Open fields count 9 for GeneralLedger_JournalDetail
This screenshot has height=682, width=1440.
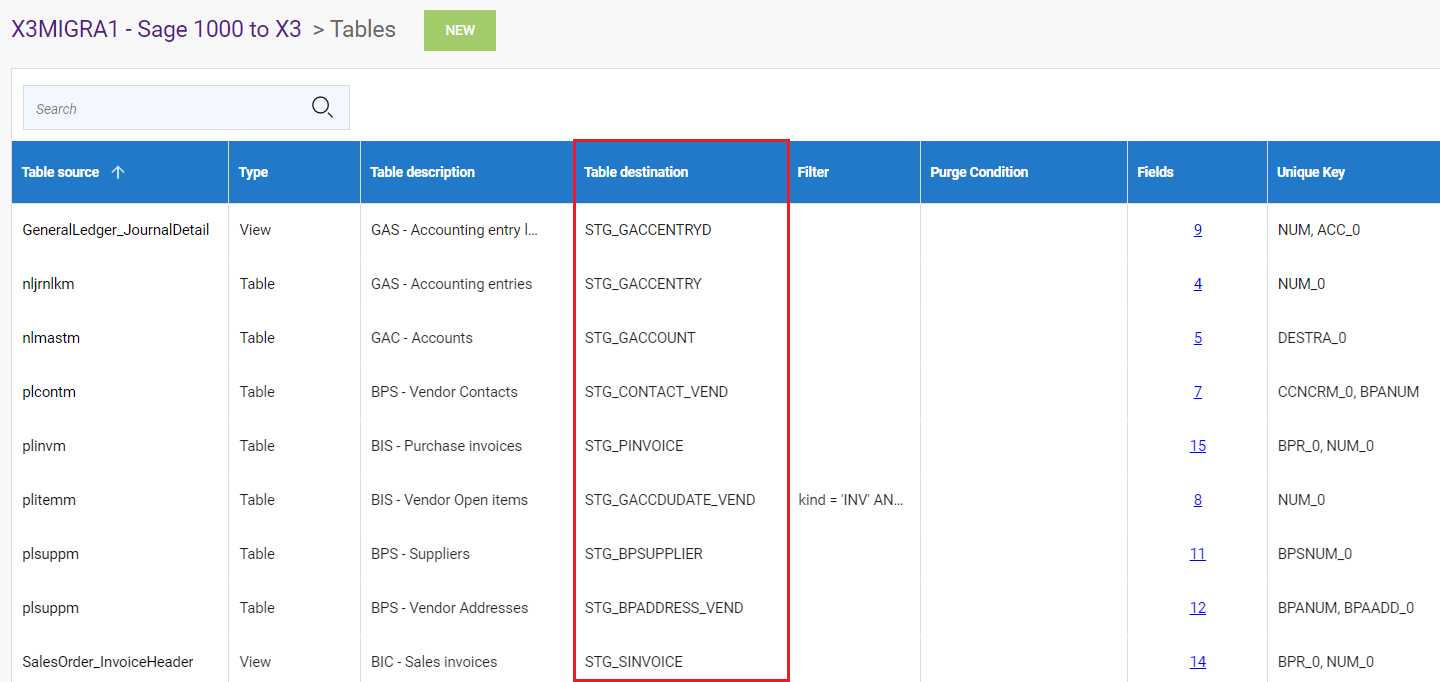click(1197, 230)
